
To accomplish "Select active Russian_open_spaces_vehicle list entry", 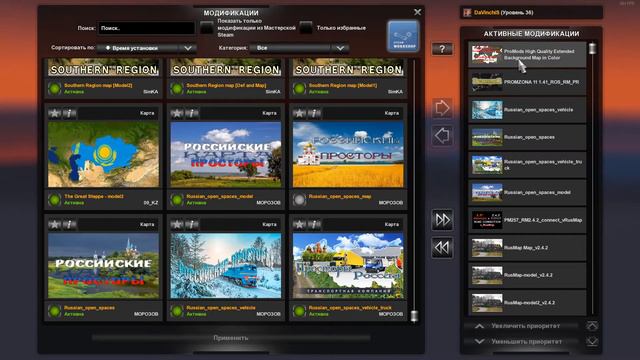I will (x=527, y=110).
